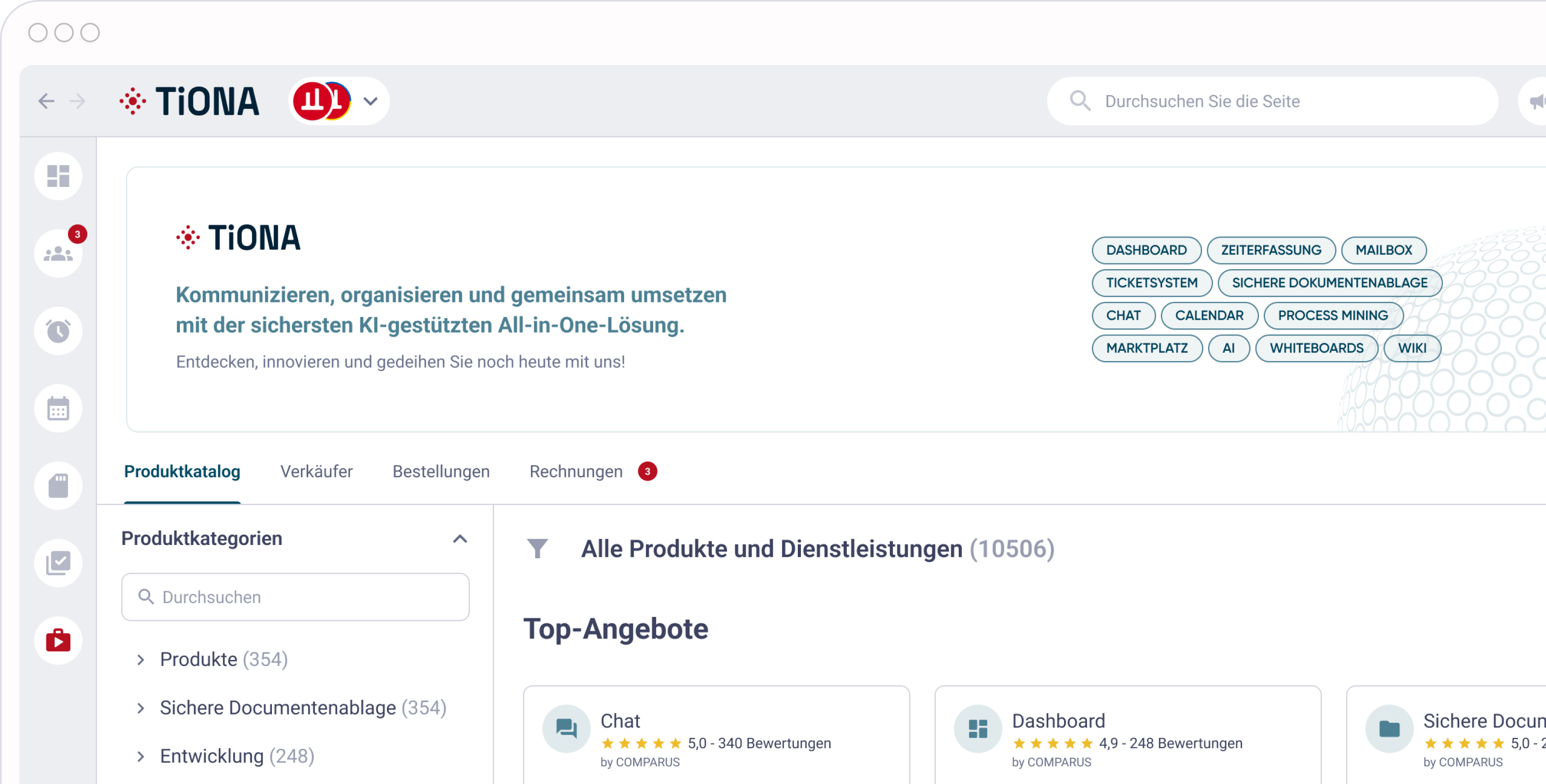Select the time tracking alarm clock icon

click(58, 330)
